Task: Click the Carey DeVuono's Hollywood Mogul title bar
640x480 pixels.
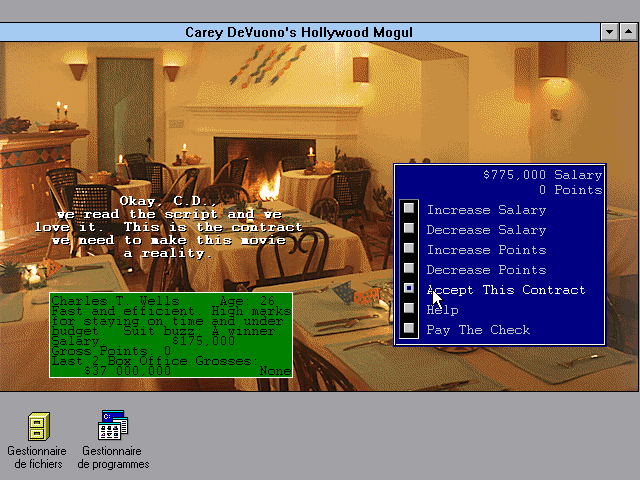Action: [x=299, y=32]
